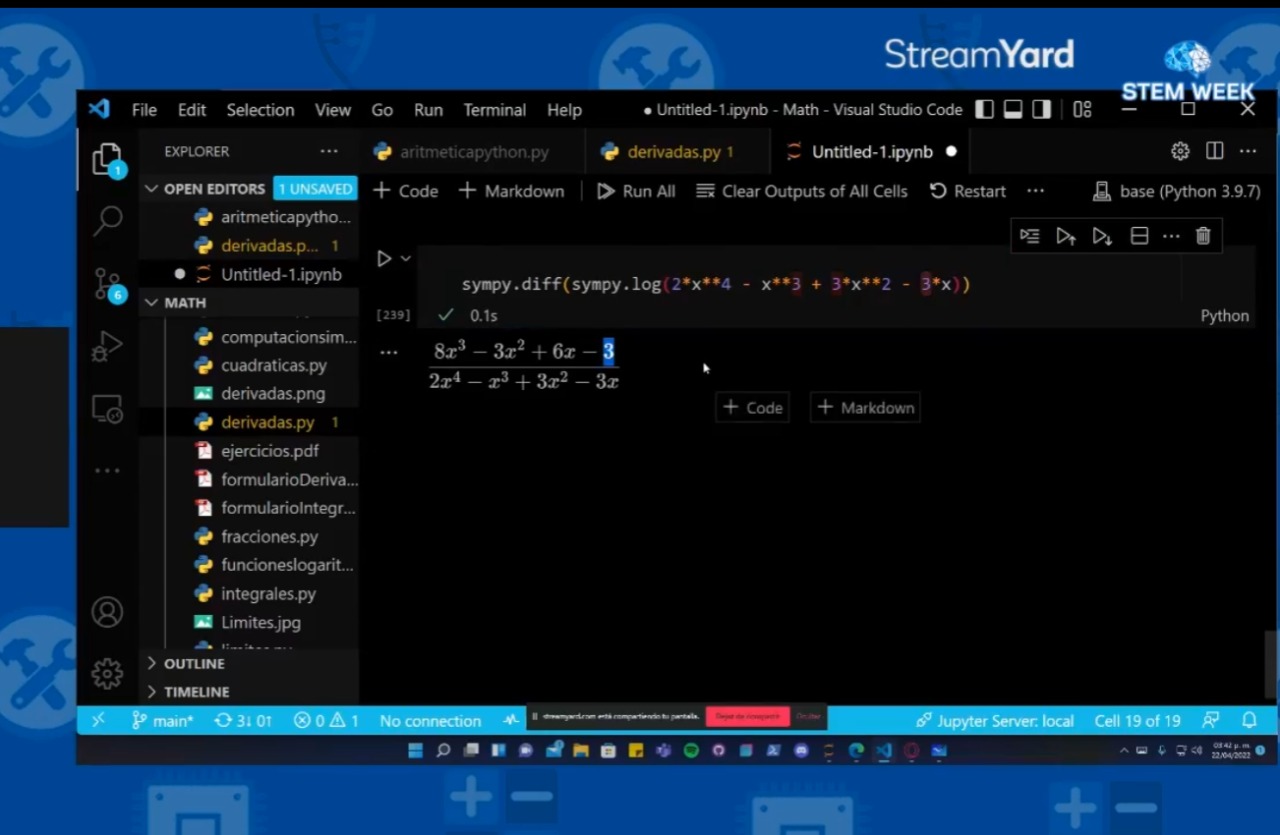Click the Run by Line cell icon
Viewport: 1280px width, 835px height.
[x=1030, y=236]
